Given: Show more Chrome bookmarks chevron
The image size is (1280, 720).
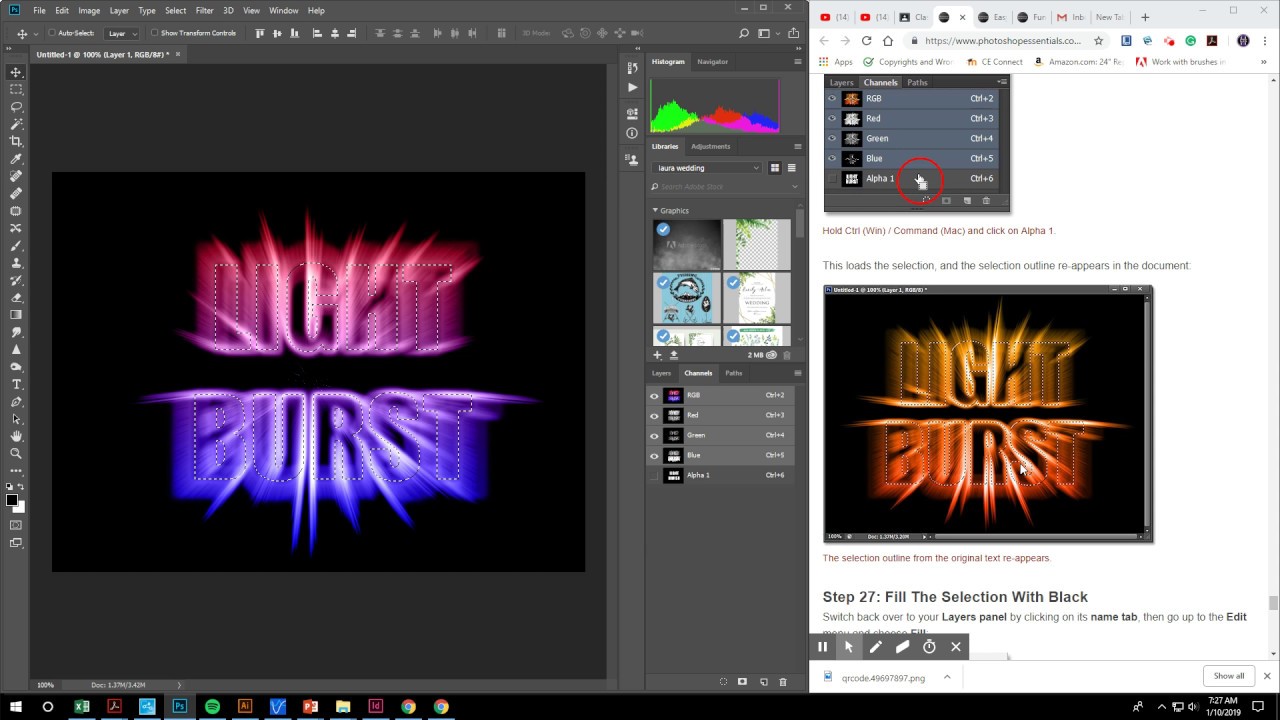Looking at the screenshot, I should pos(1264,62).
